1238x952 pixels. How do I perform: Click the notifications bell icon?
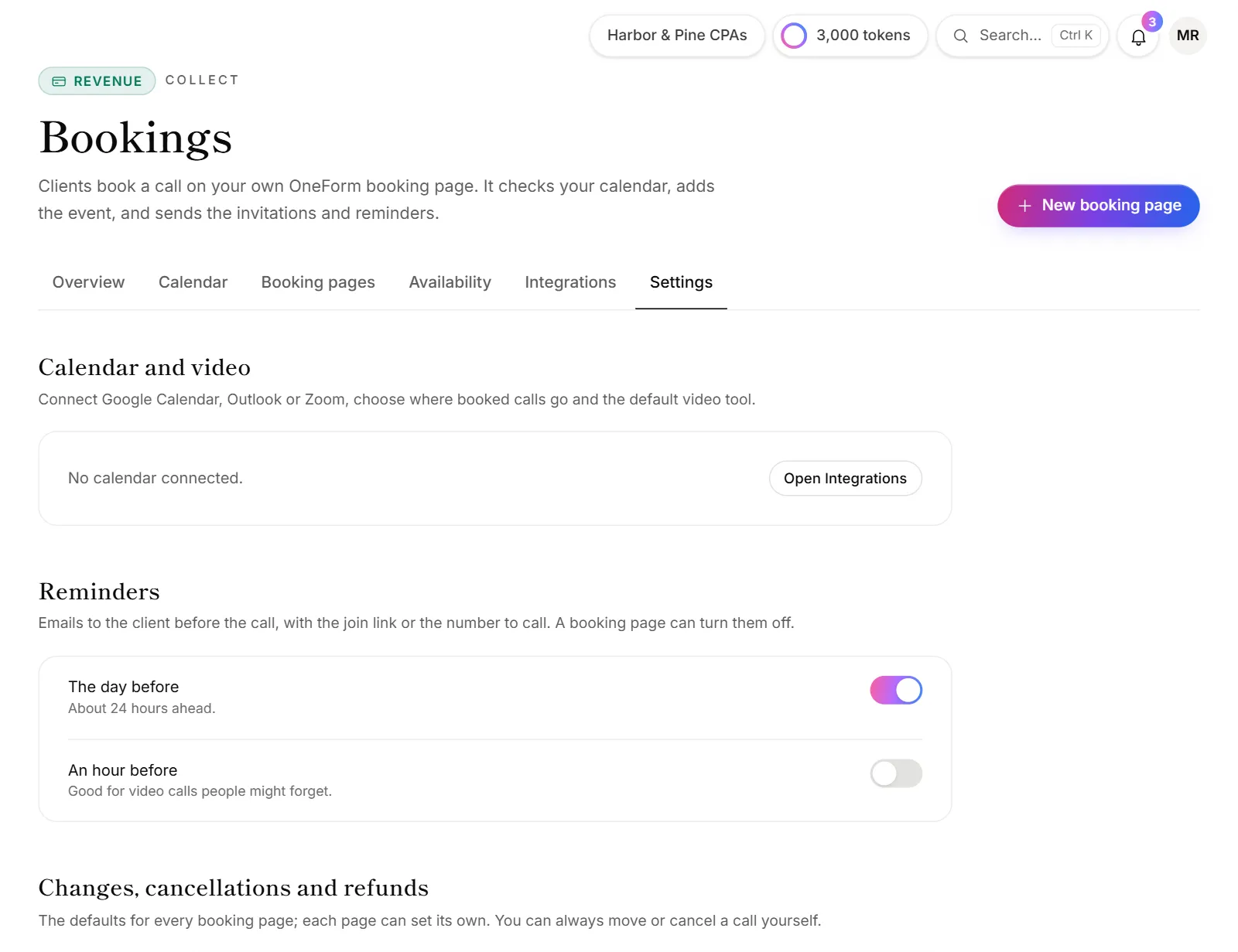pyautogui.click(x=1138, y=36)
